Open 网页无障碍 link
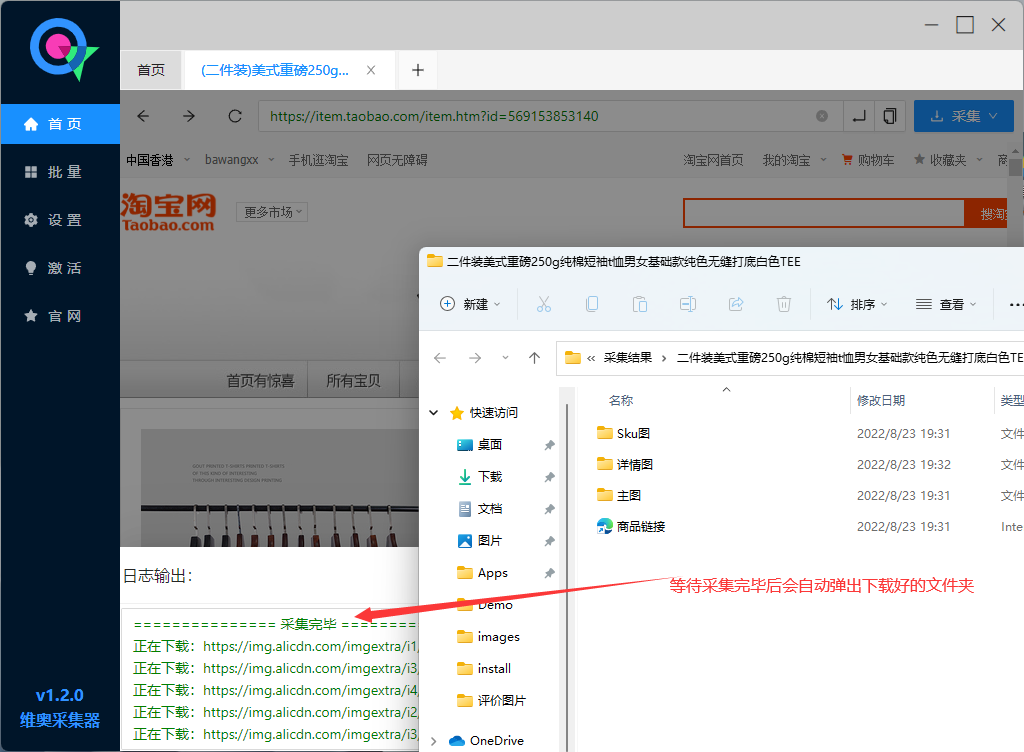Image resolution: width=1024 pixels, height=752 pixels. click(397, 160)
